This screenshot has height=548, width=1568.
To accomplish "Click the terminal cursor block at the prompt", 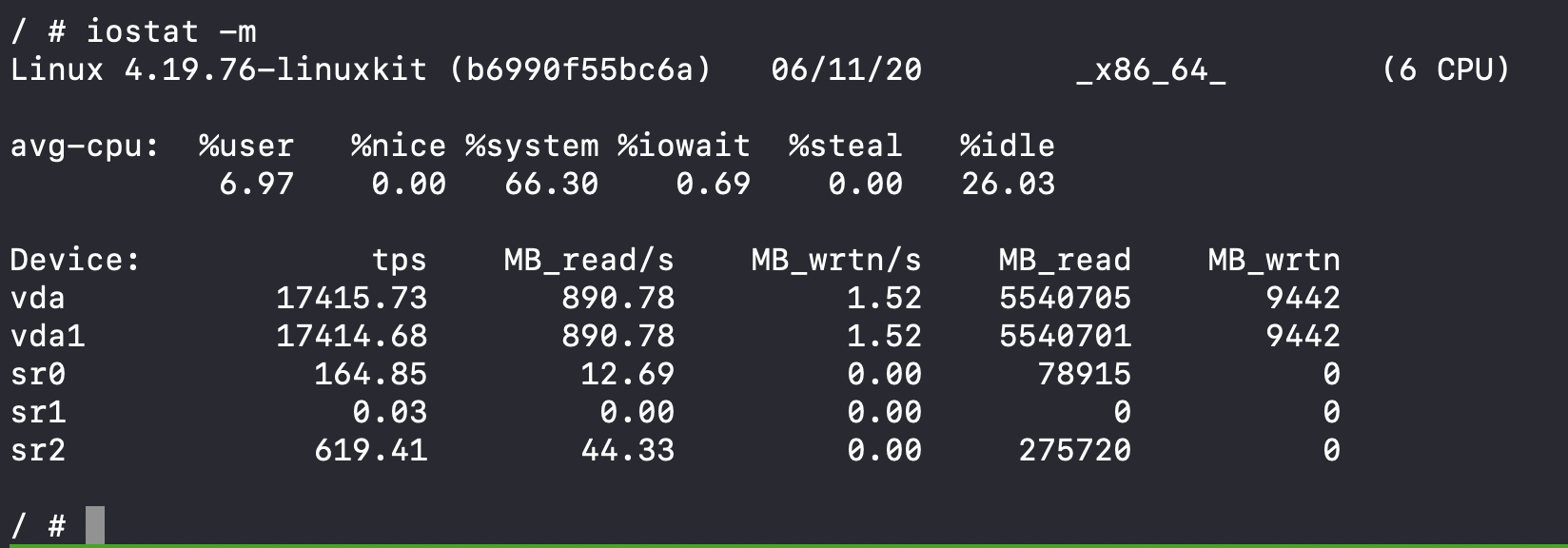I will click(94, 525).
